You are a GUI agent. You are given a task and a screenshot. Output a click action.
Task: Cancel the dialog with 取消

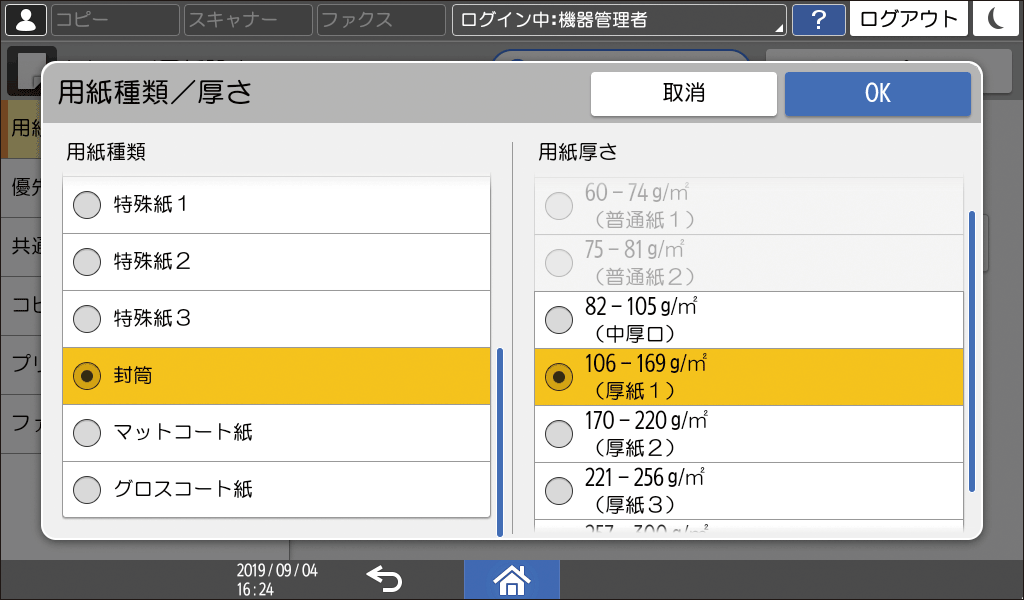(683, 93)
